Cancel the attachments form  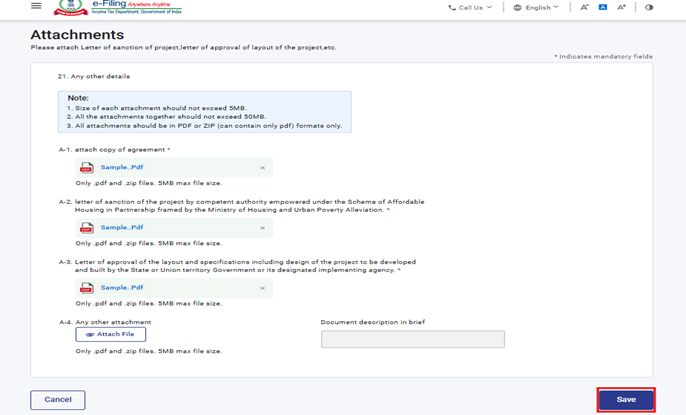[58, 399]
